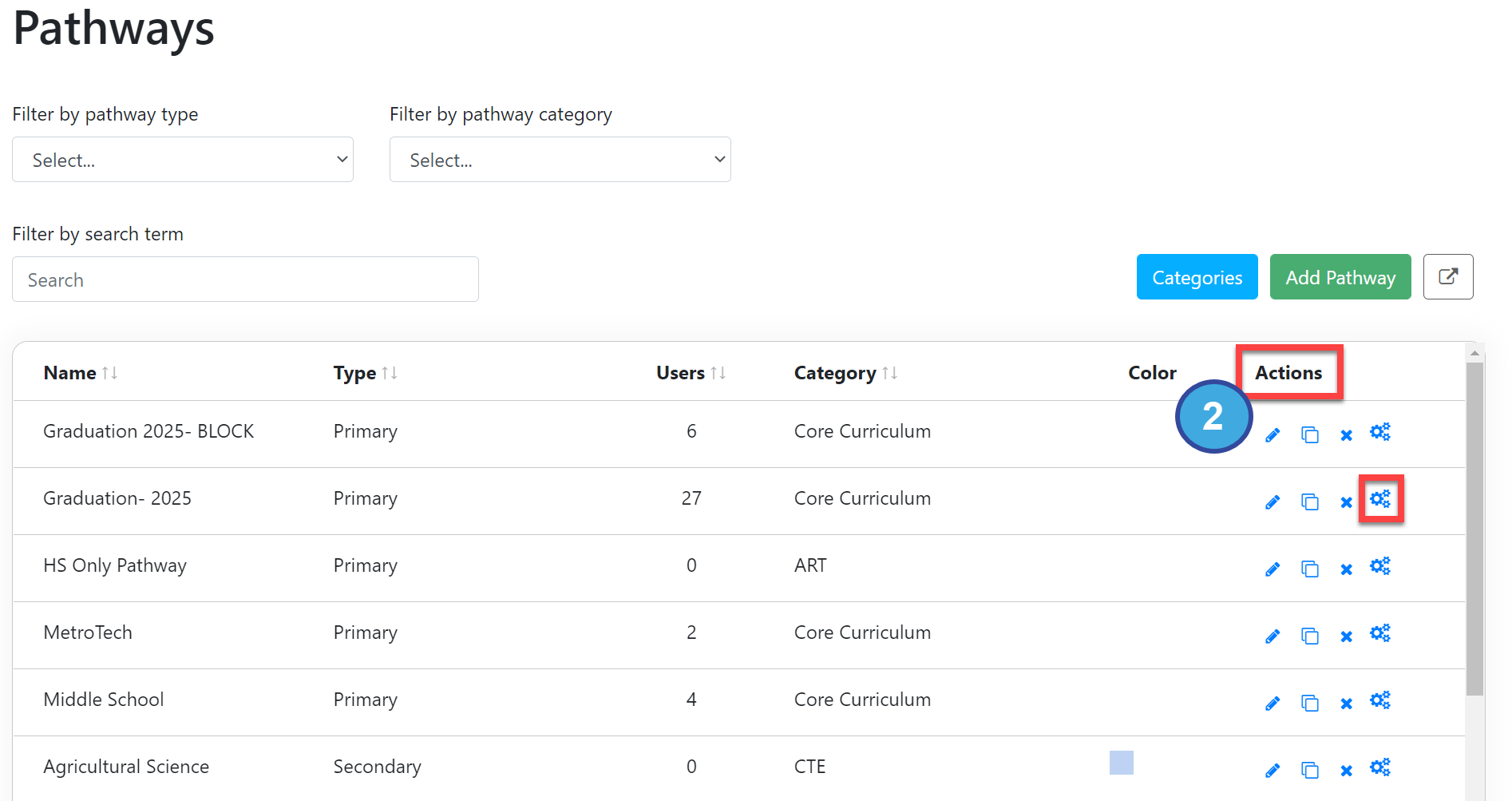Open the pathway type filter dropdown
Screen dimensions: 1512x801
tap(183, 160)
